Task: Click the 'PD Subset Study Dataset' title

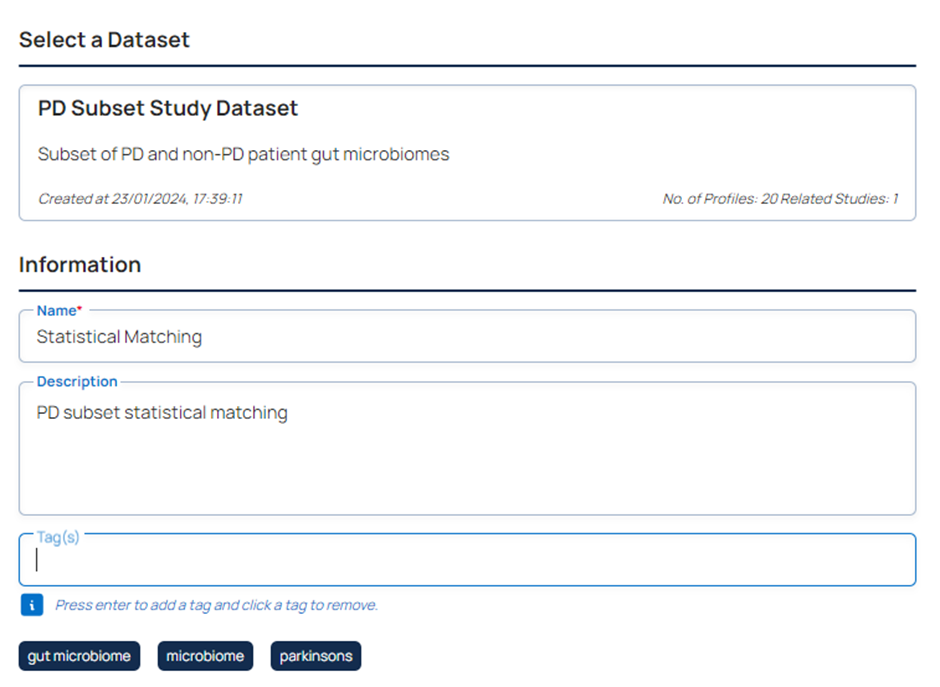Action: [x=168, y=109]
